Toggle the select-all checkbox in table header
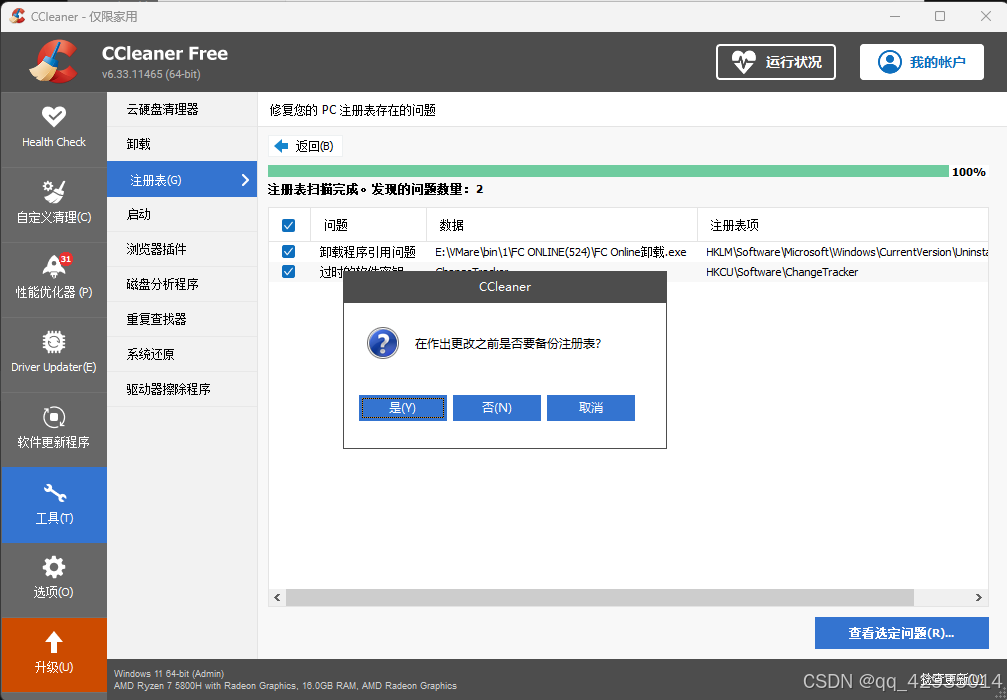Screen dimensions: 1007x700 tap(288, 225)
